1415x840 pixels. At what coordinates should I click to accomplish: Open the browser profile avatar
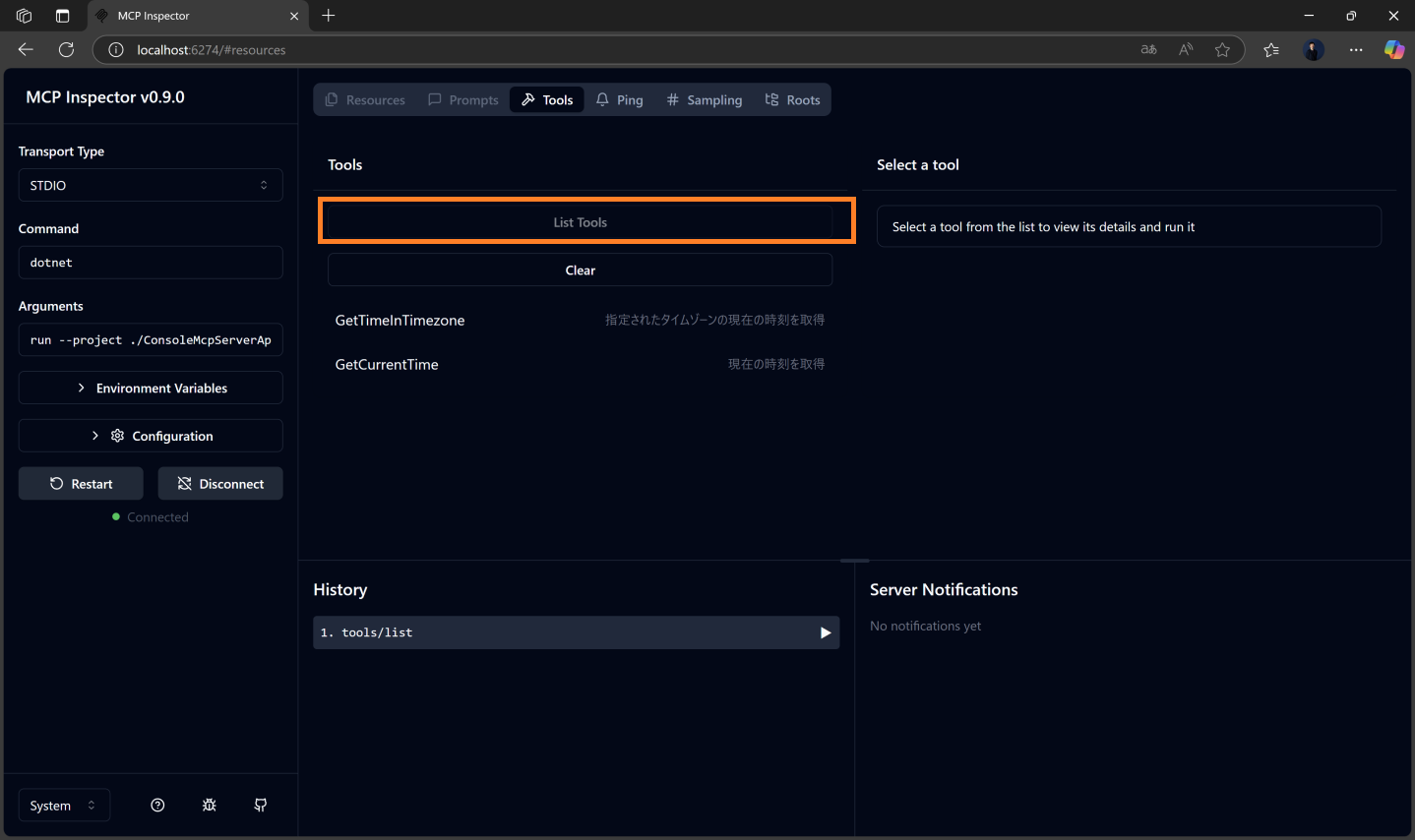[x=1314, y=49]
